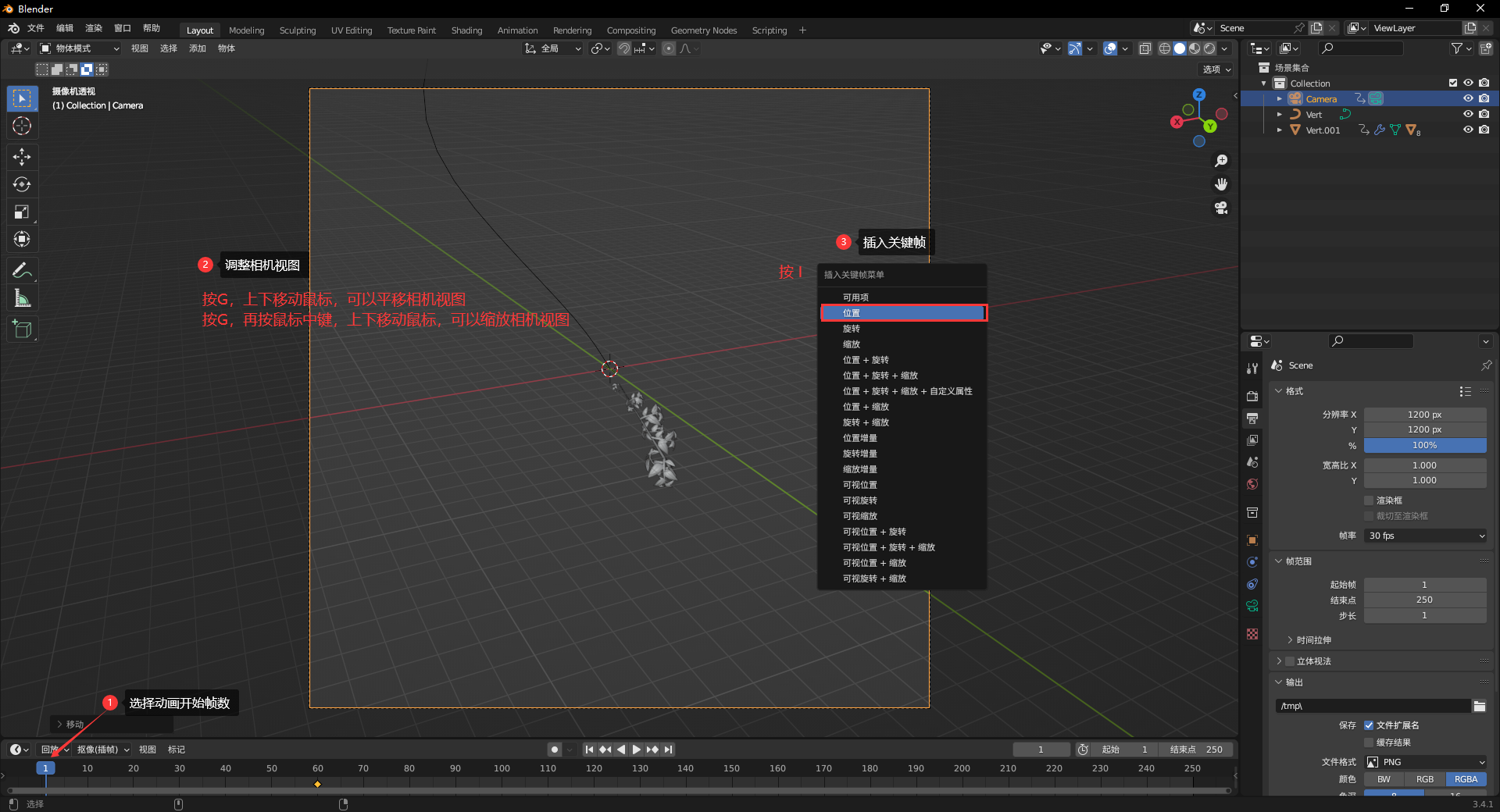
Task: Select the RGBA color mode button
Action: point(1466,779)
